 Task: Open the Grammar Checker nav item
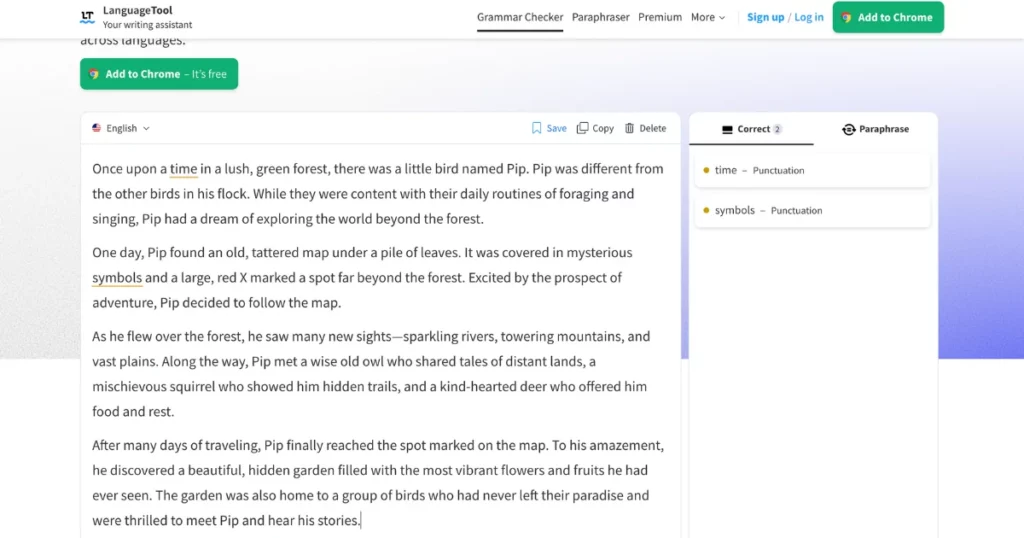coord(520,17)
